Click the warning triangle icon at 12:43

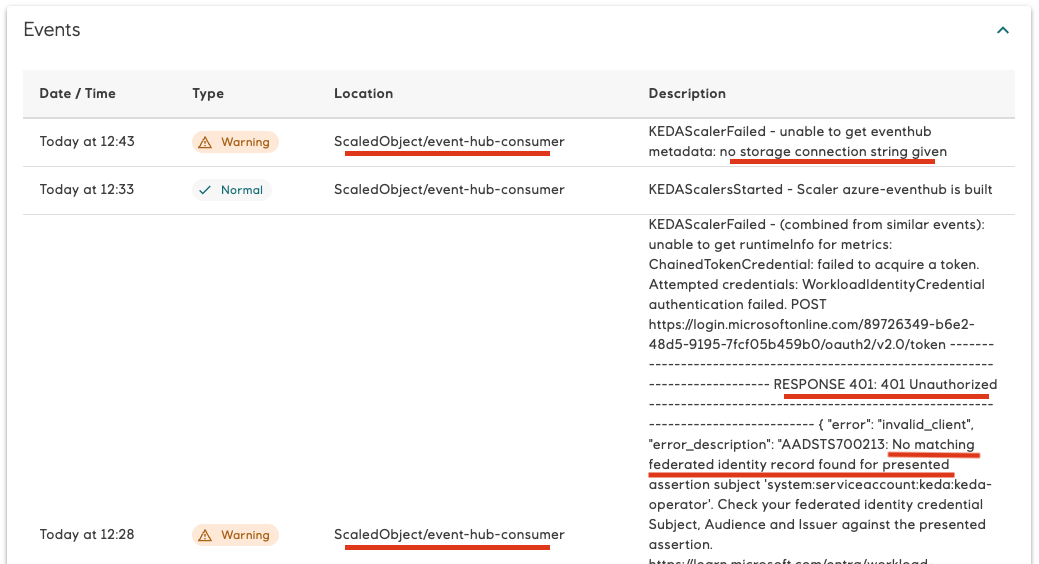coord(205,142)
